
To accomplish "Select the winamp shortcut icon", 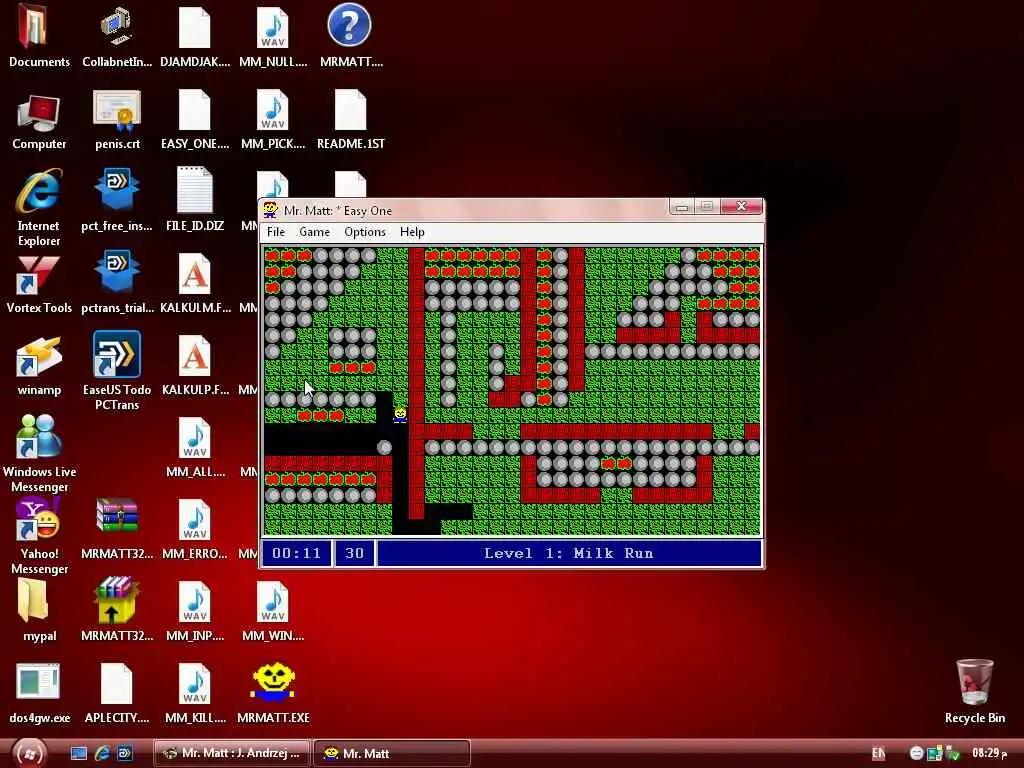I will pyautogui.click(x=39, y=366).
